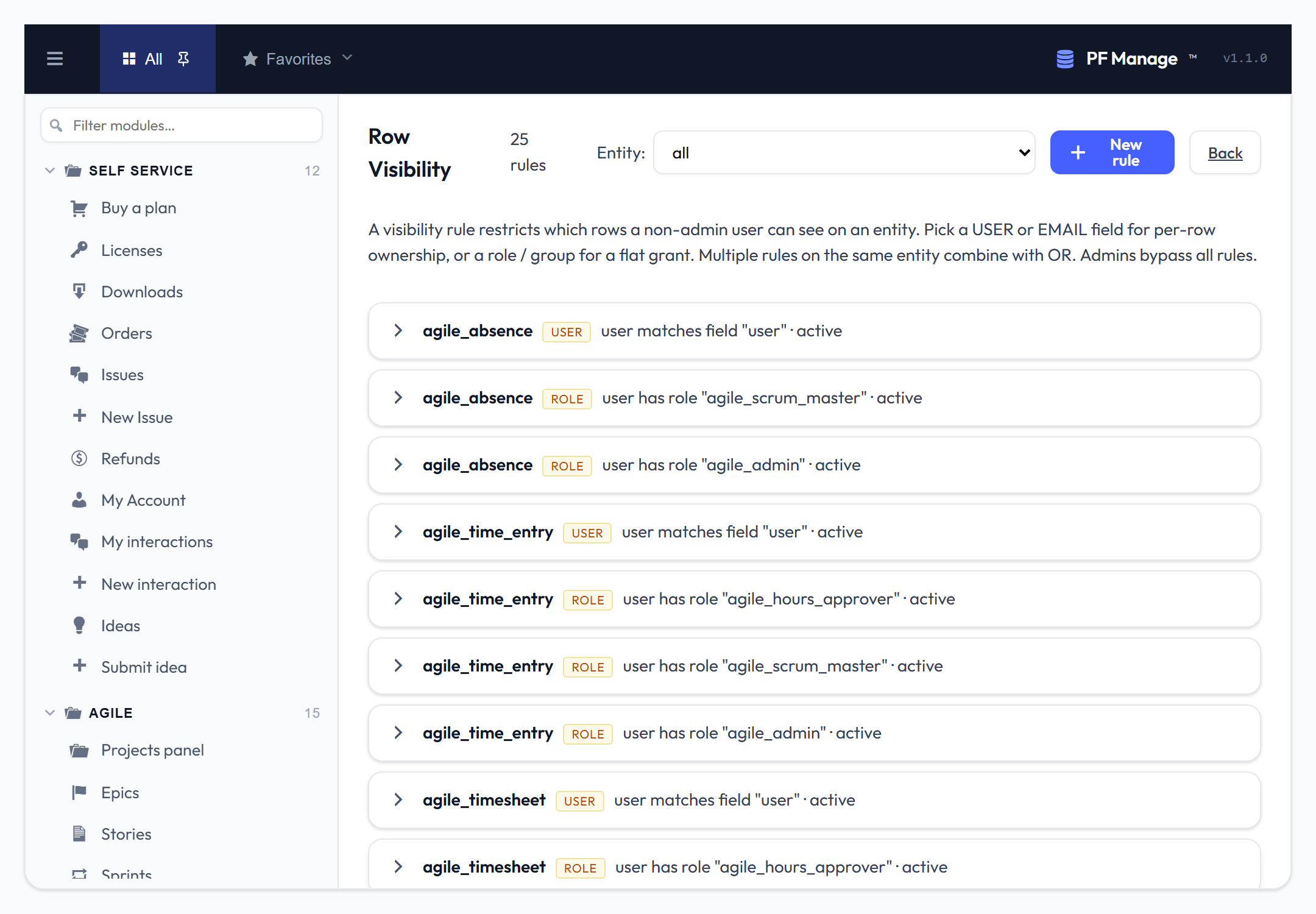
Task: Open the Entity dropdown showing all
Action: coord(844,152)
